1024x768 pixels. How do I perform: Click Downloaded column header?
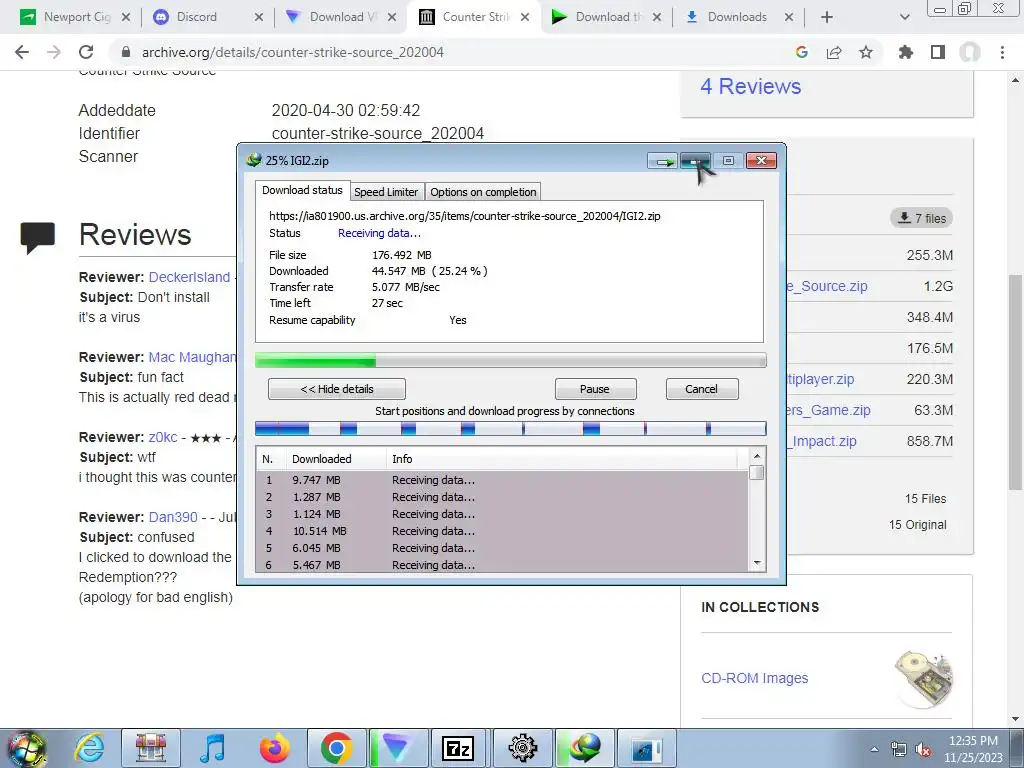click(336, 459)
